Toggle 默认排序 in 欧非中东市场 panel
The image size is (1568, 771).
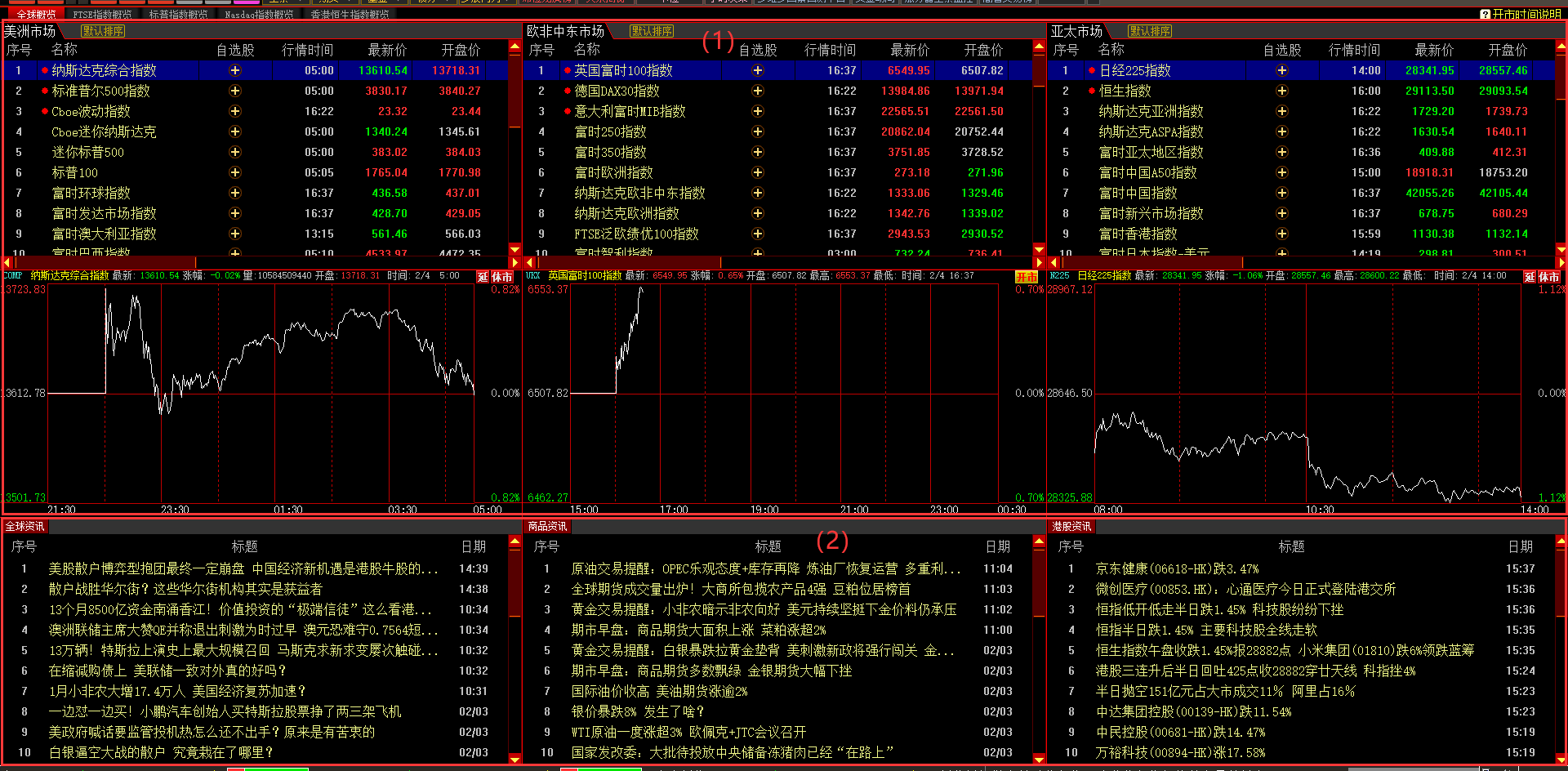click(652, 31)
